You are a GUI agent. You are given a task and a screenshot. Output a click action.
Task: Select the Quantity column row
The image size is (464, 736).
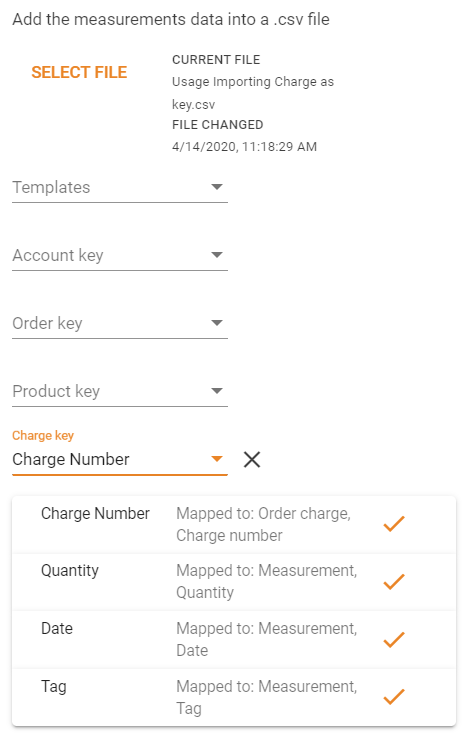(234, 582)
